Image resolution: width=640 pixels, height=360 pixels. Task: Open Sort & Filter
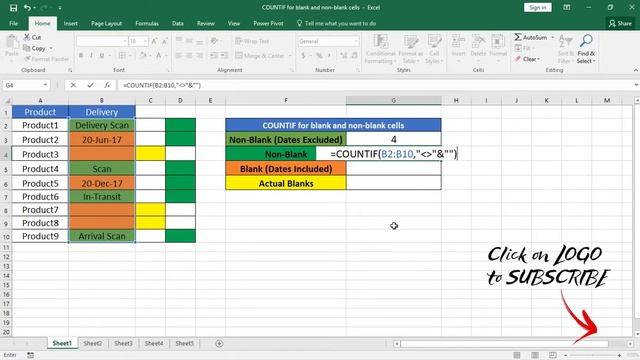[x=565, y=49]
